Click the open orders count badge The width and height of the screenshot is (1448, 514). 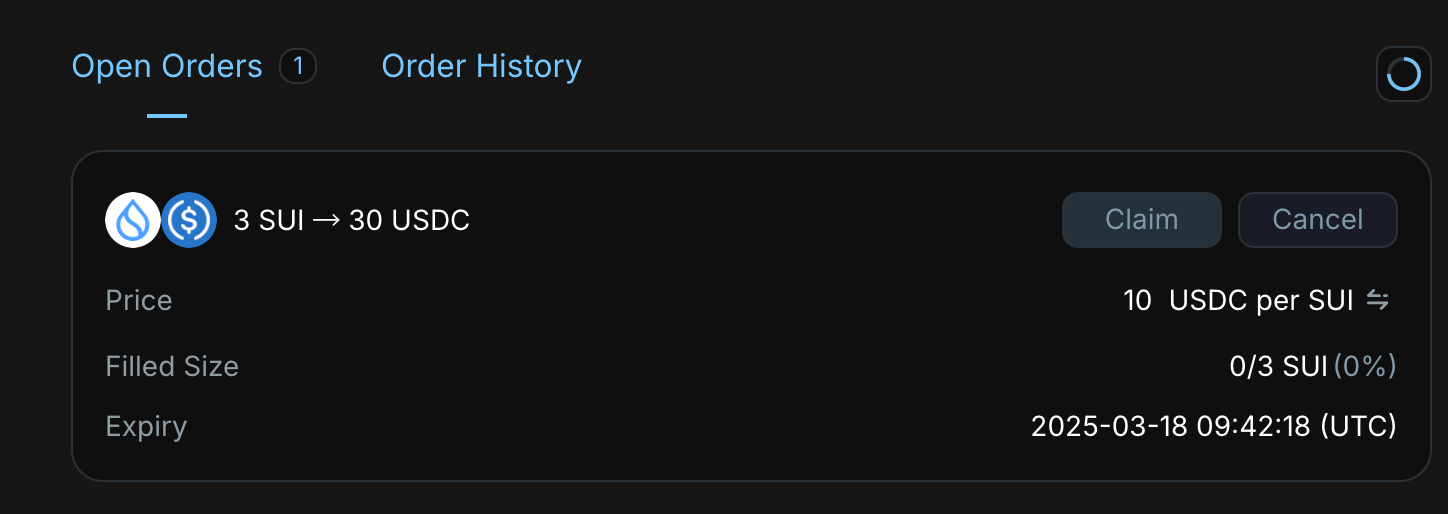tap(298, 67)
